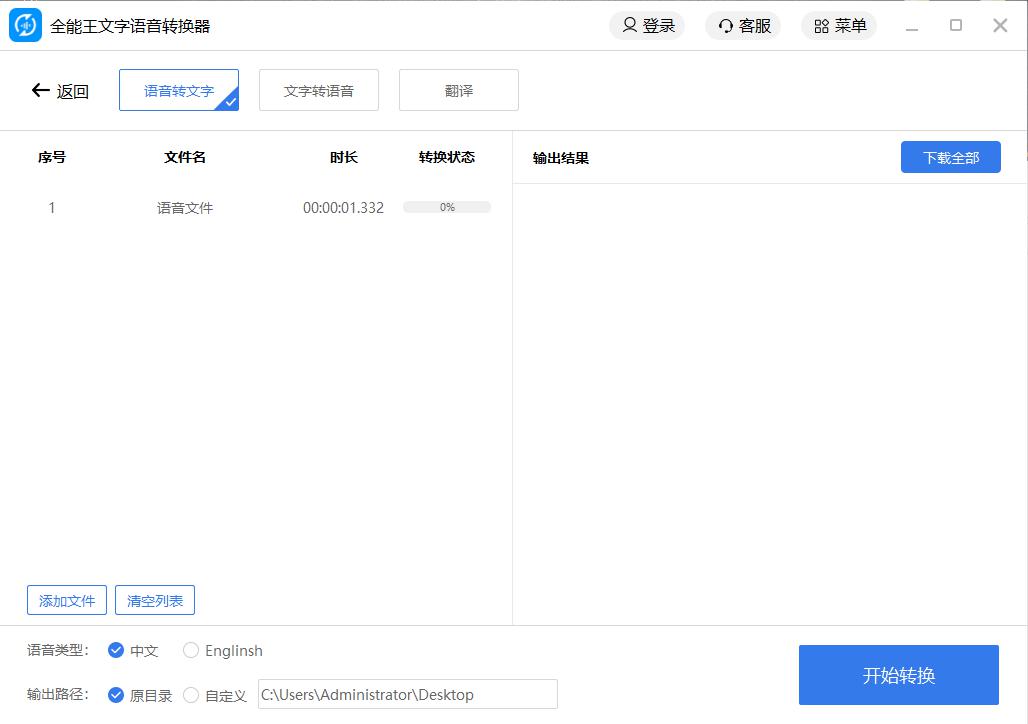Image resolution: width=1028 pixels, height=724 pixels.
Task: Select 中文 as speech type
Action: click(x=116, y=650)
